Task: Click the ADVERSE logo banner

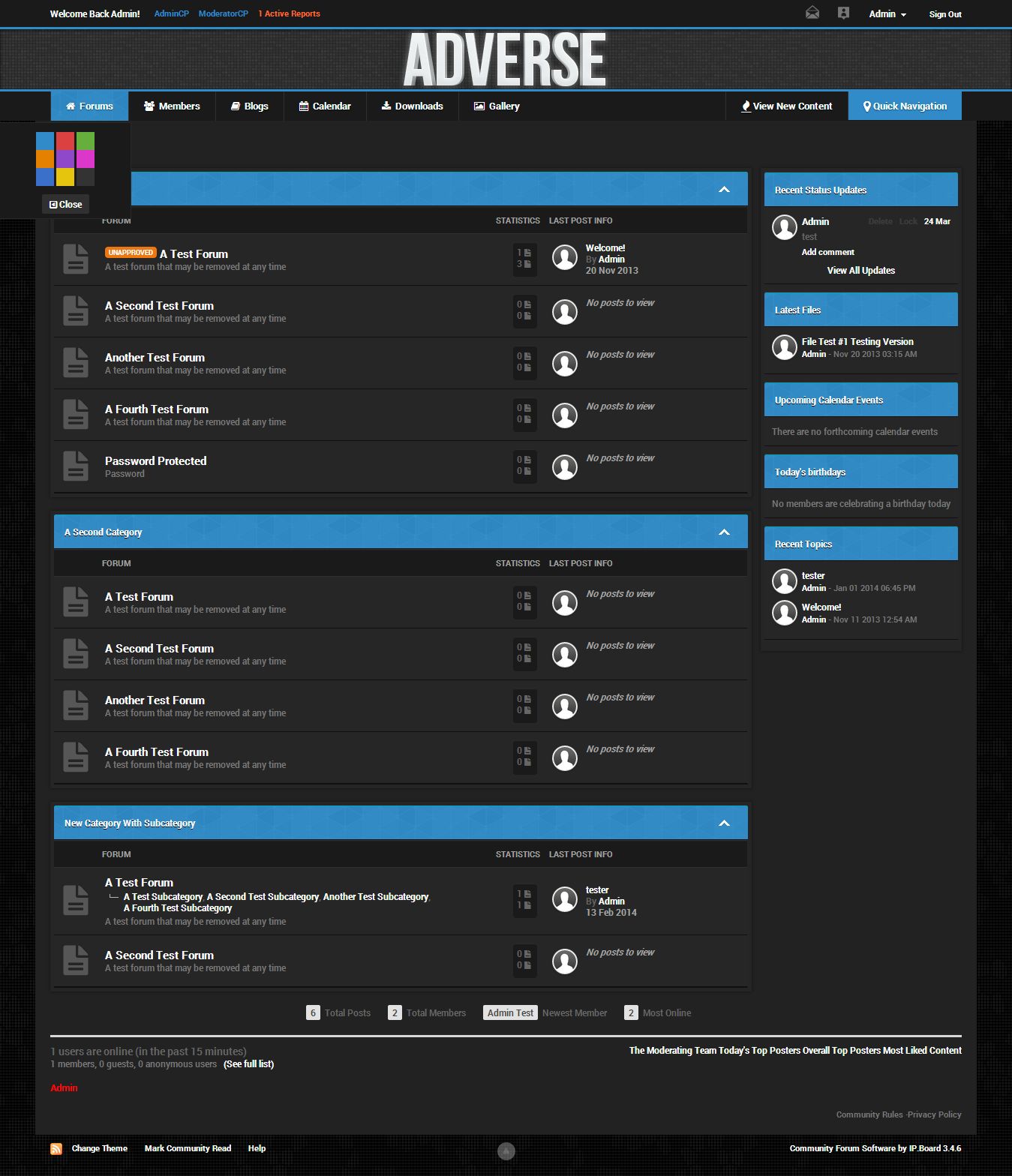Action: coord(505,59)
